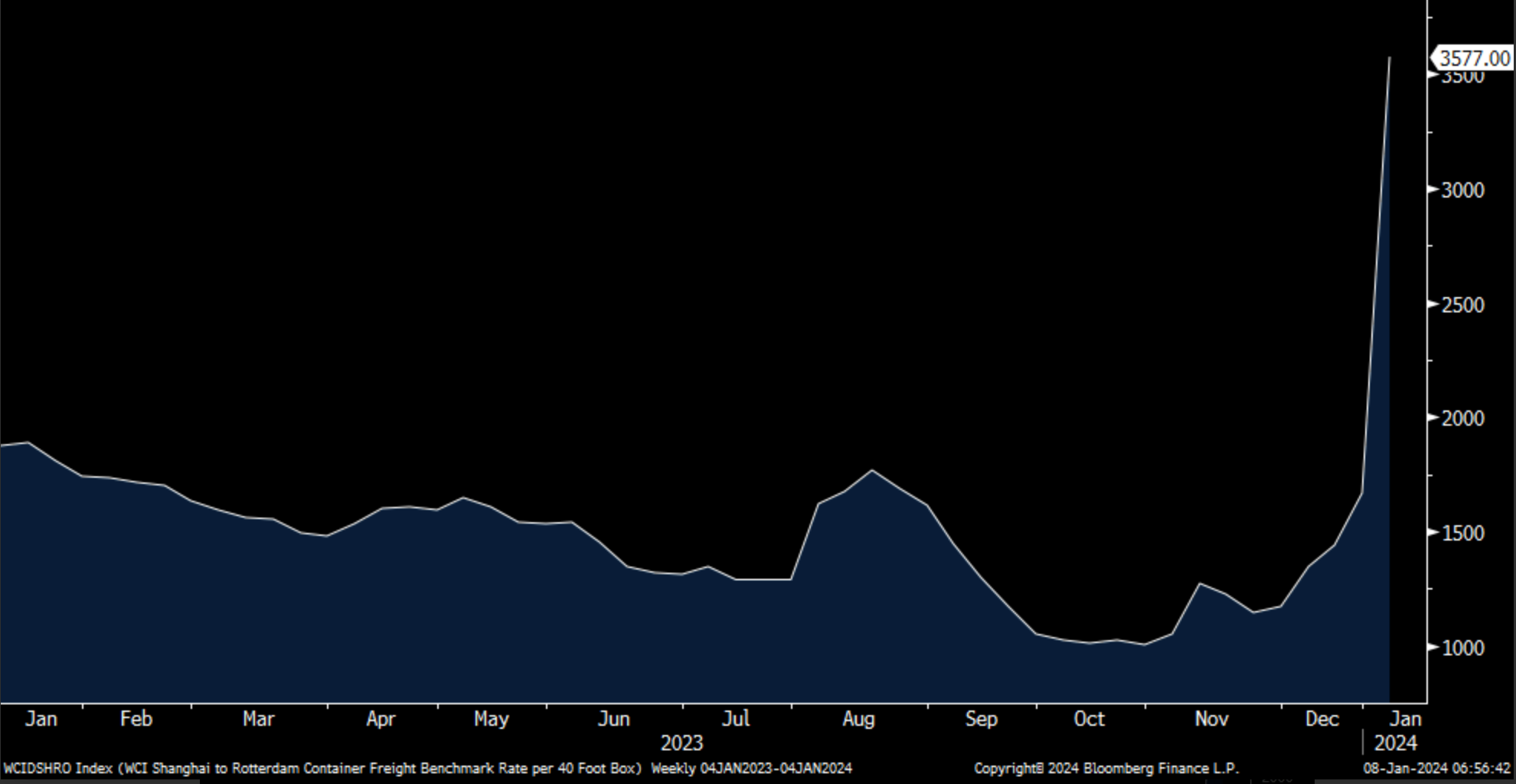Select the Dec label on time axis
Image resolution: width=1516 pixels, height=784 pixels.
coord(1322,719)
